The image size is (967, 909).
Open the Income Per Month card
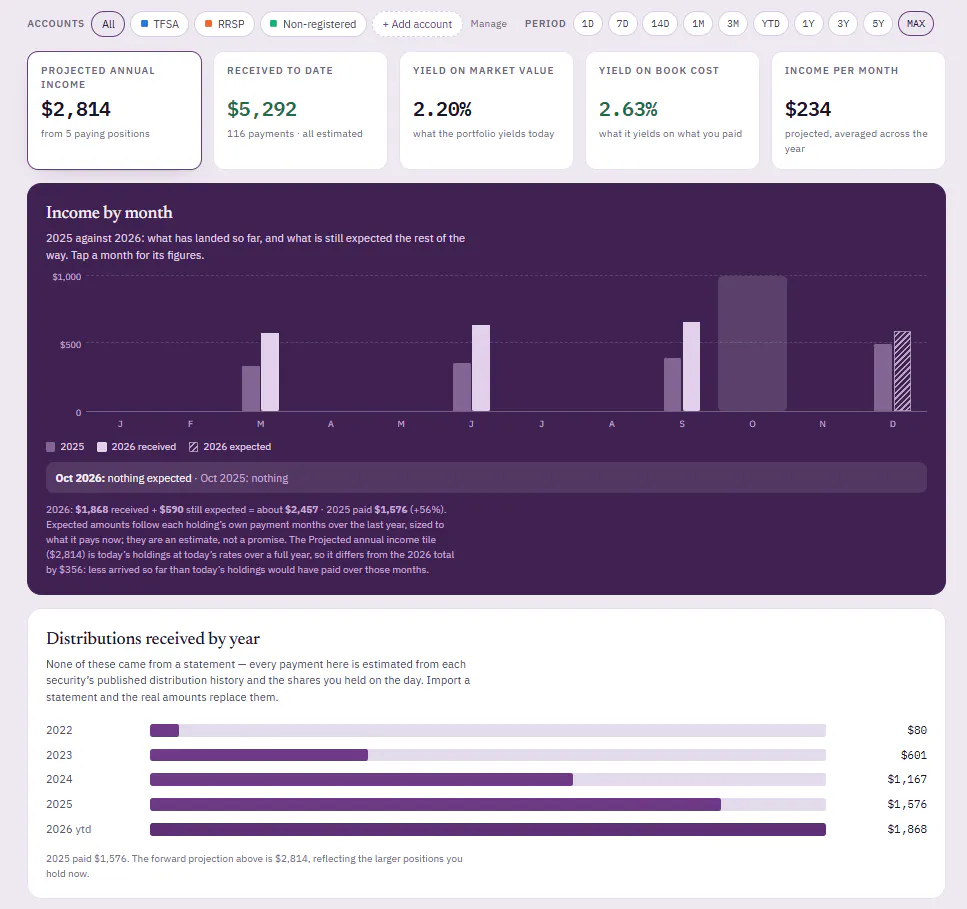858,110
